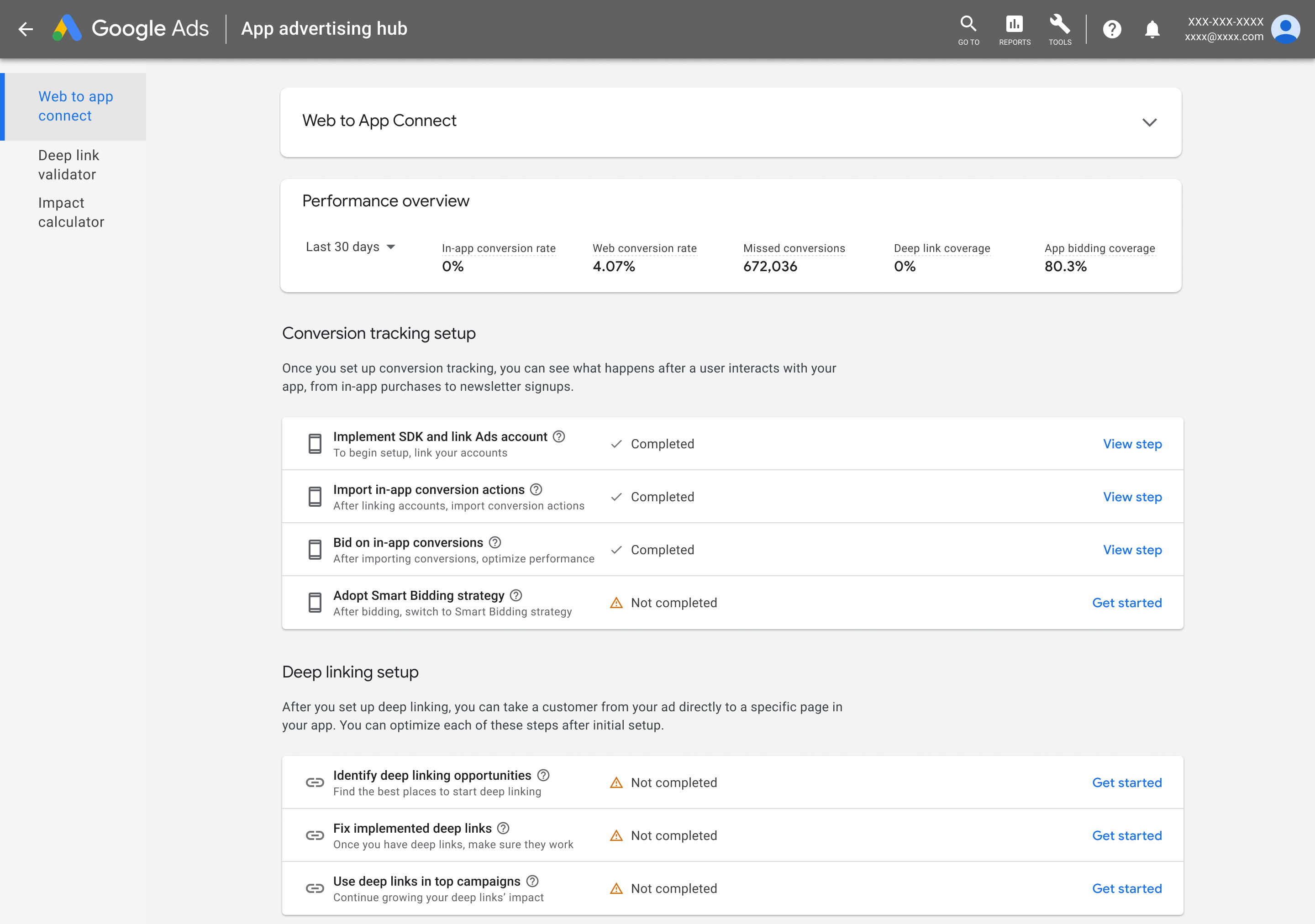Click the Missed conversions metric label
Screen dimensions: 1315x924
tap(794, 248)
